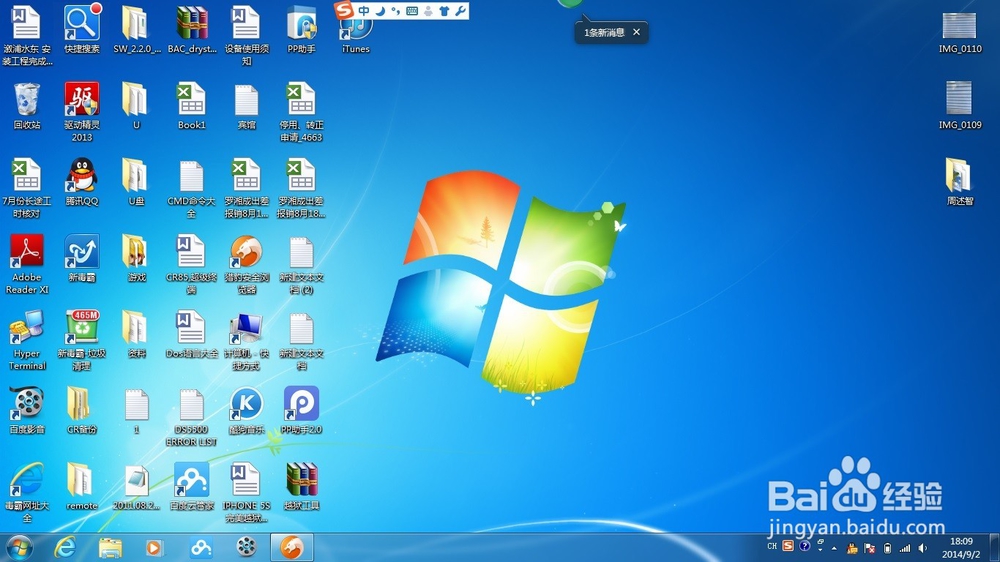Image resolution: width=1000 pixels, height=562 pixels.
Task: Open the 酷狗音乐 K icon
Action: (247, 410)
